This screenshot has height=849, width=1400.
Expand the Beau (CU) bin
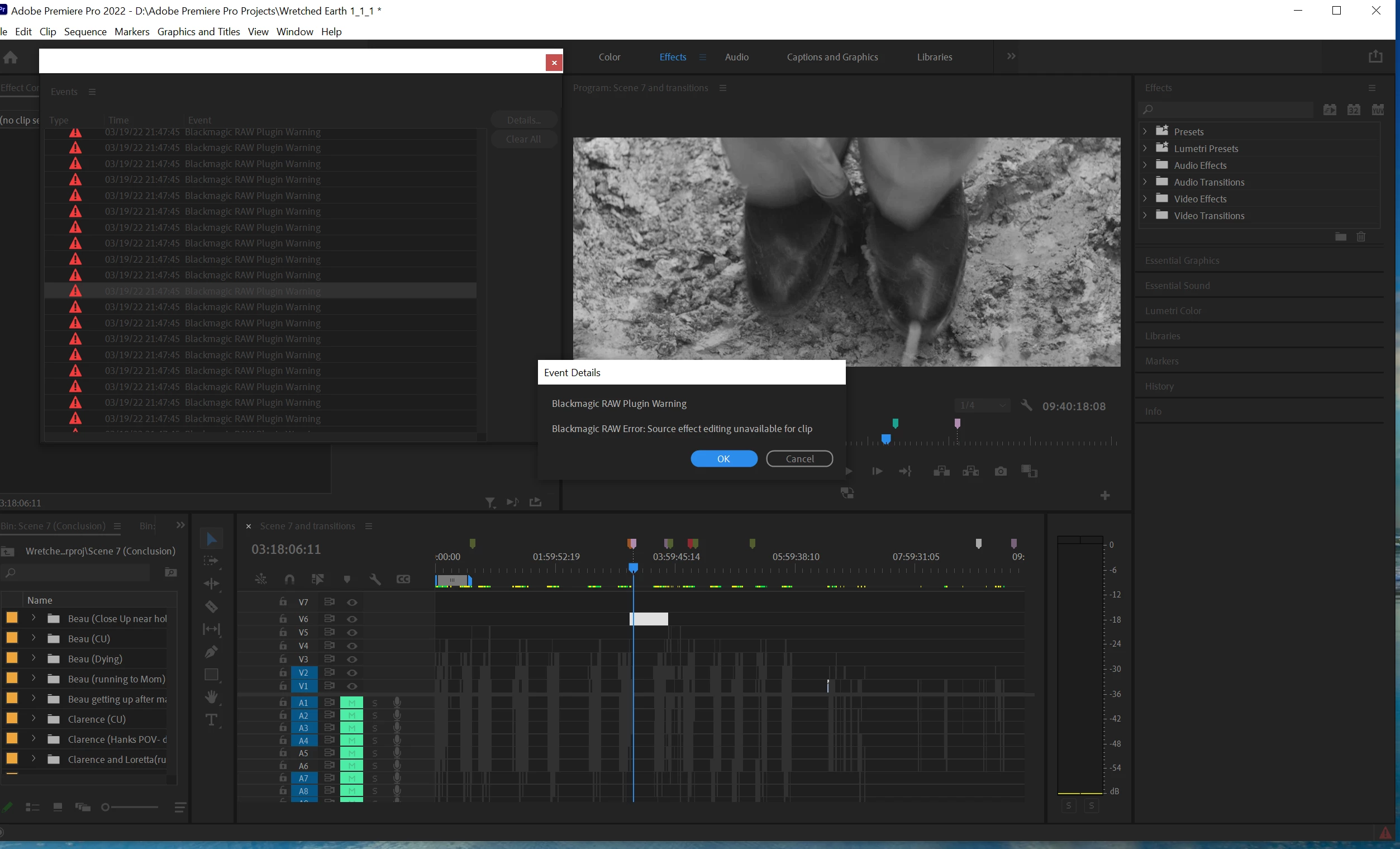click(34, 638)
